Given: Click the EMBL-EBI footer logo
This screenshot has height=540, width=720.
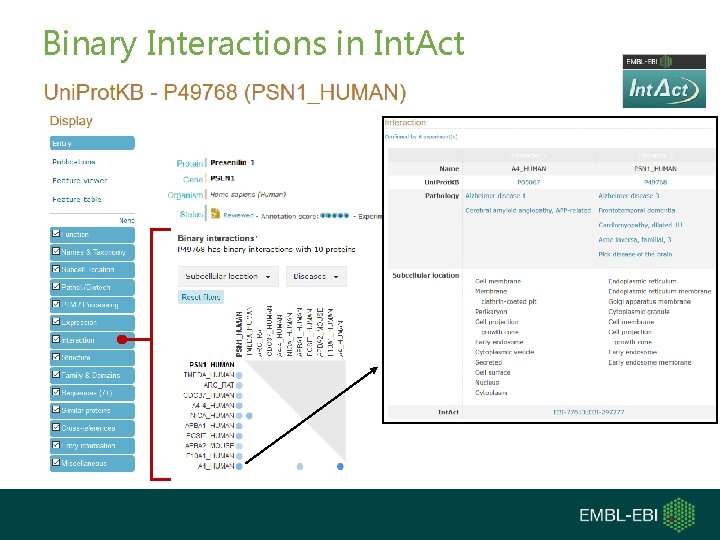Looking at the screenshot, I should (x=637, y=515).
